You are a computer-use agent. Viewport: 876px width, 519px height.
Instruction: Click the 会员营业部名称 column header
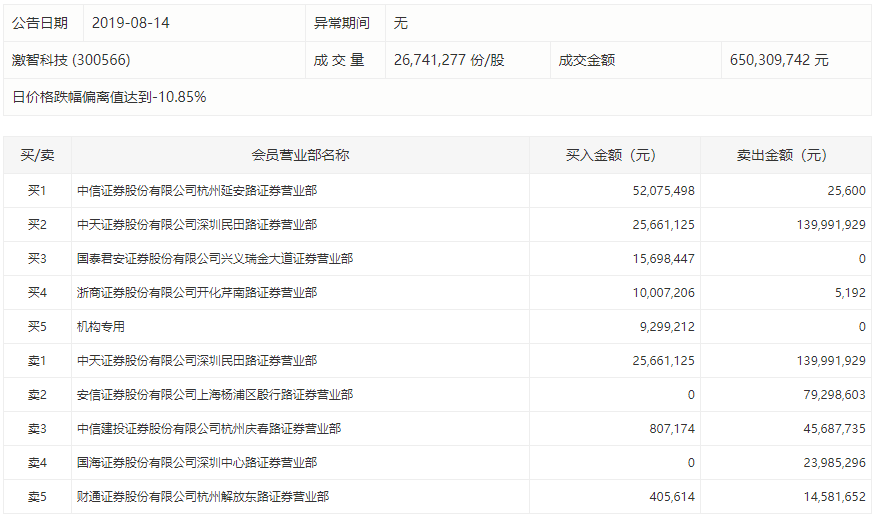(x=300, y=155)
